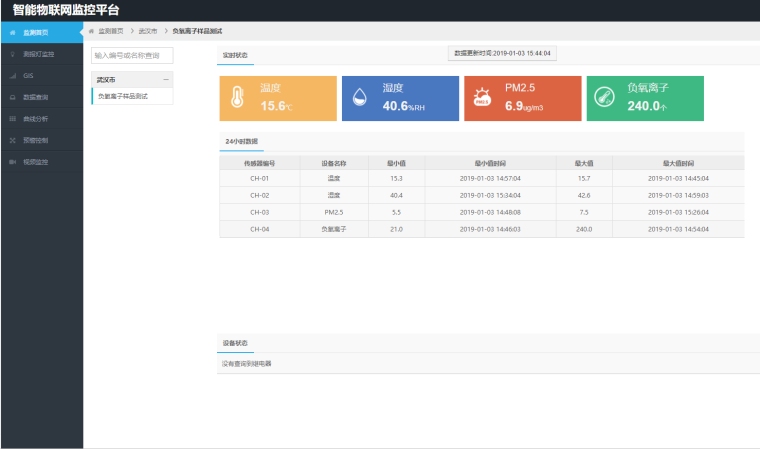
Task: Focus the 输入编号或名称查询 search field
Action: coord(132,56)
